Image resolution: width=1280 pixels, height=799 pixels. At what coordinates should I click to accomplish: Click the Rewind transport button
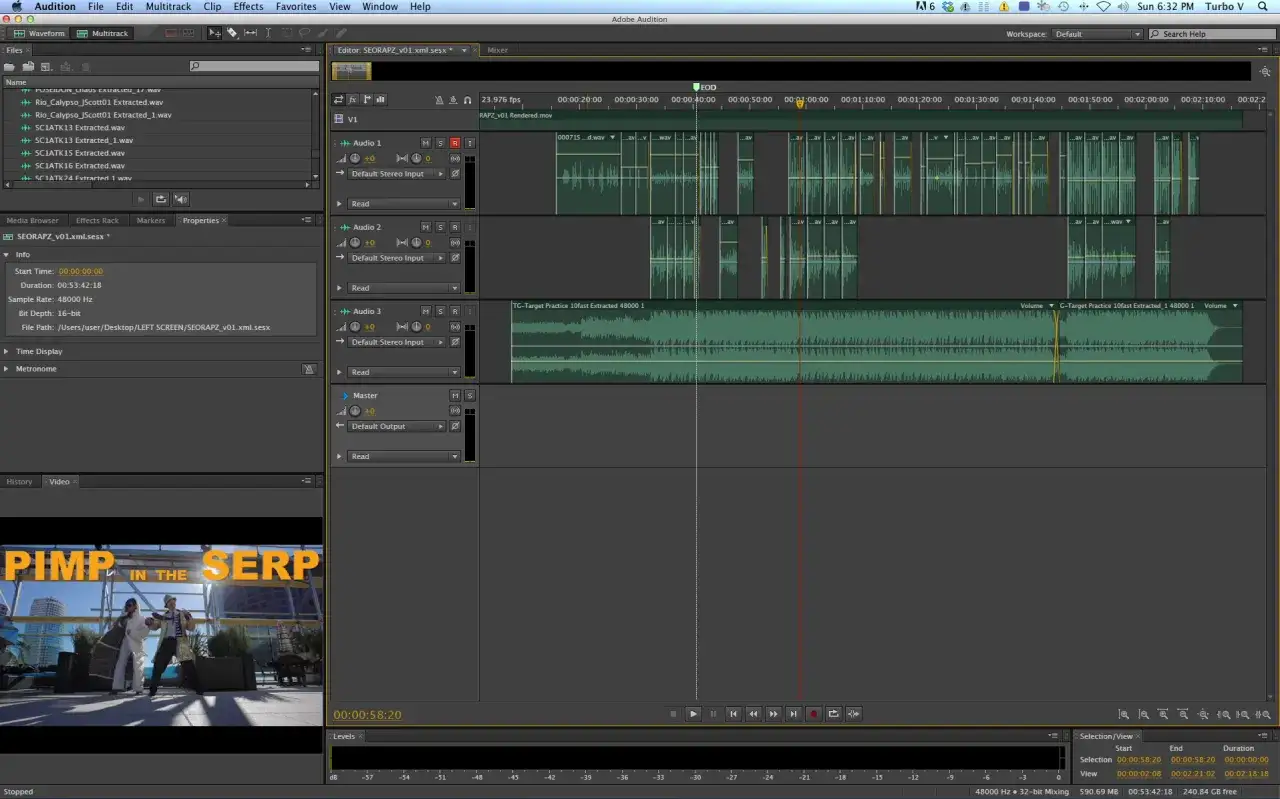click(x=753, y=714)
